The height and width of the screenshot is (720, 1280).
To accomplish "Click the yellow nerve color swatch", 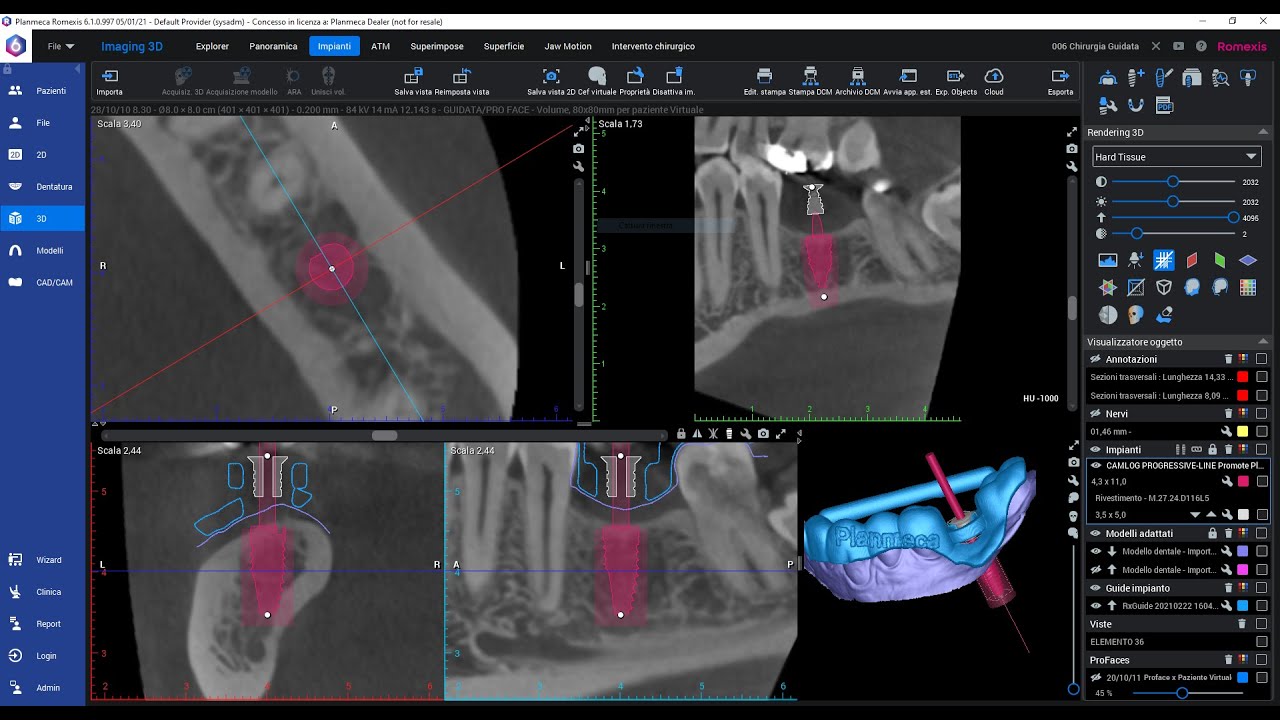I will [x=1242, y=431].
